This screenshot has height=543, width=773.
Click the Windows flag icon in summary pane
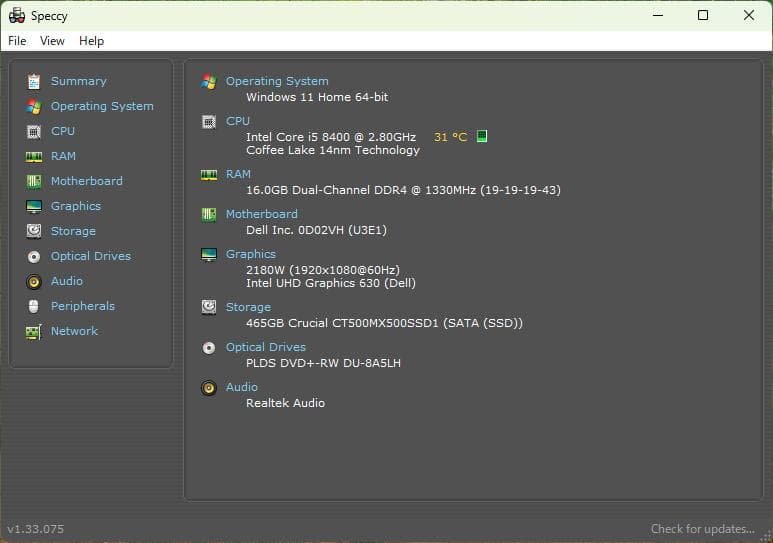pyautogui.click(x=209, y=82)
